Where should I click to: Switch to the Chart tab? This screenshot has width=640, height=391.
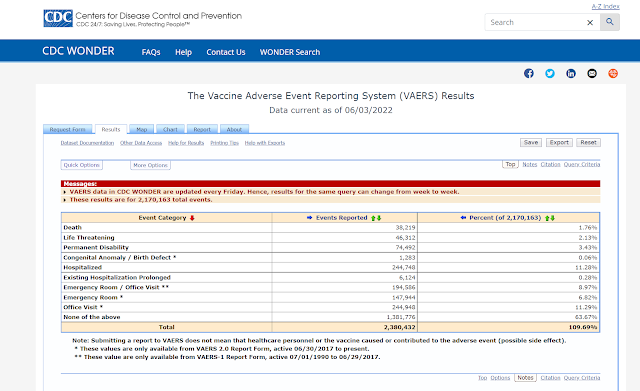click(170, 129)
